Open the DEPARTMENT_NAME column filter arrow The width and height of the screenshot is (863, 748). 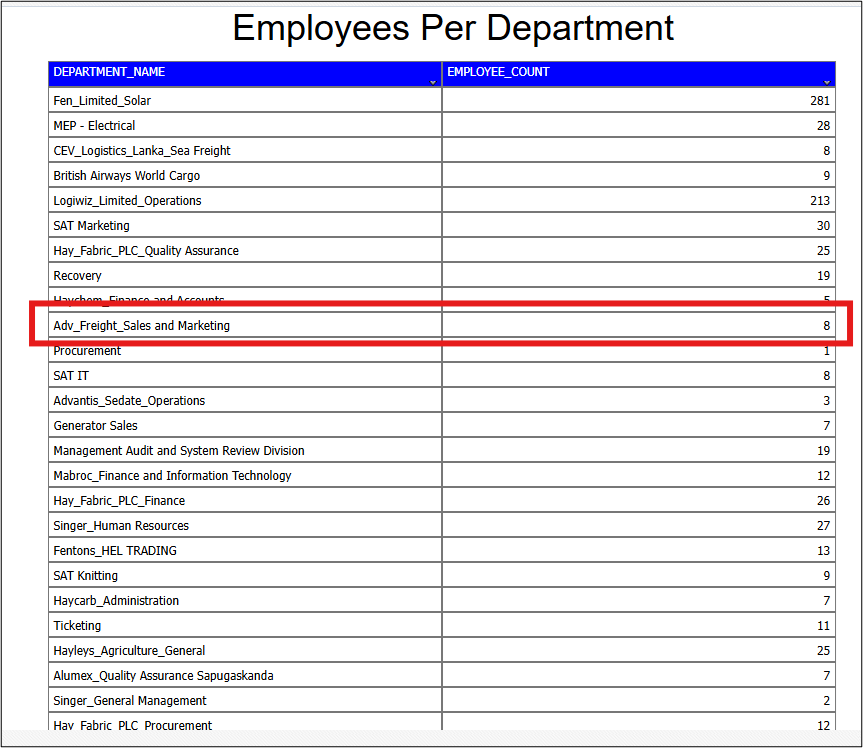tap(433, 81)
